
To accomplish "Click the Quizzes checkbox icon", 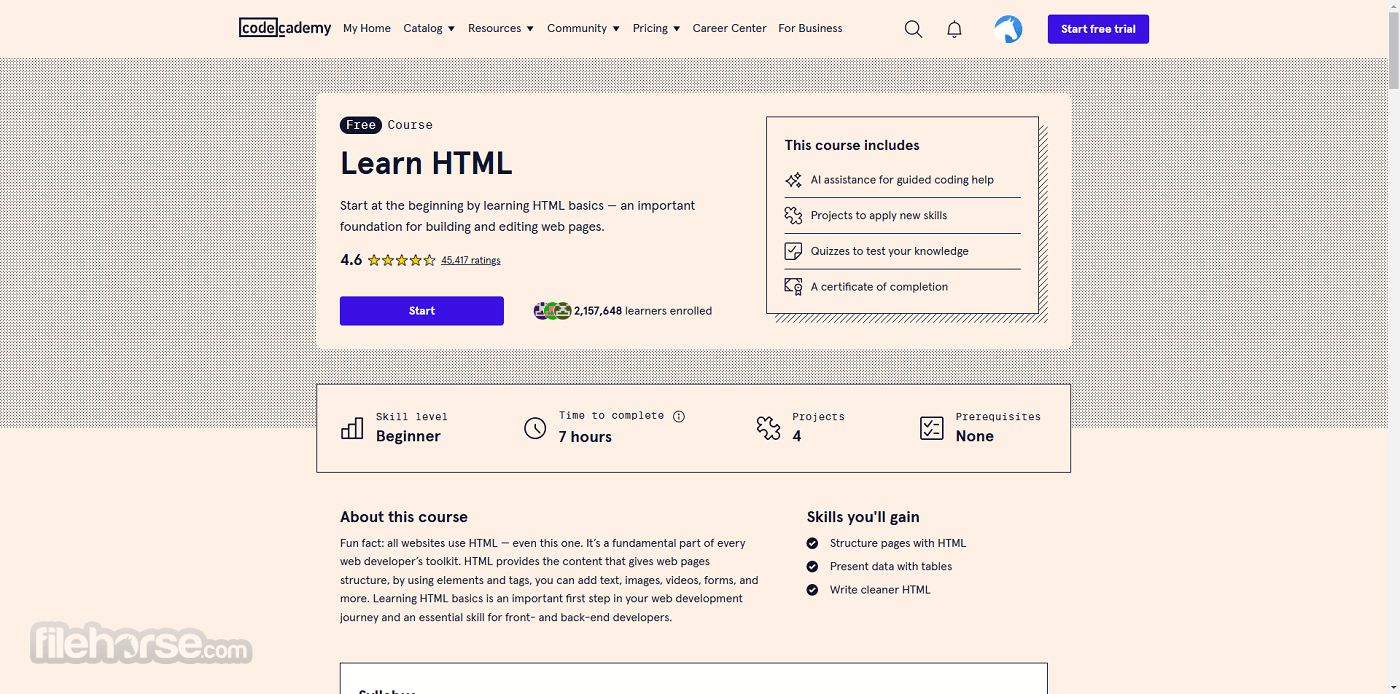I will pyautogui.click(x=793, y=251).
